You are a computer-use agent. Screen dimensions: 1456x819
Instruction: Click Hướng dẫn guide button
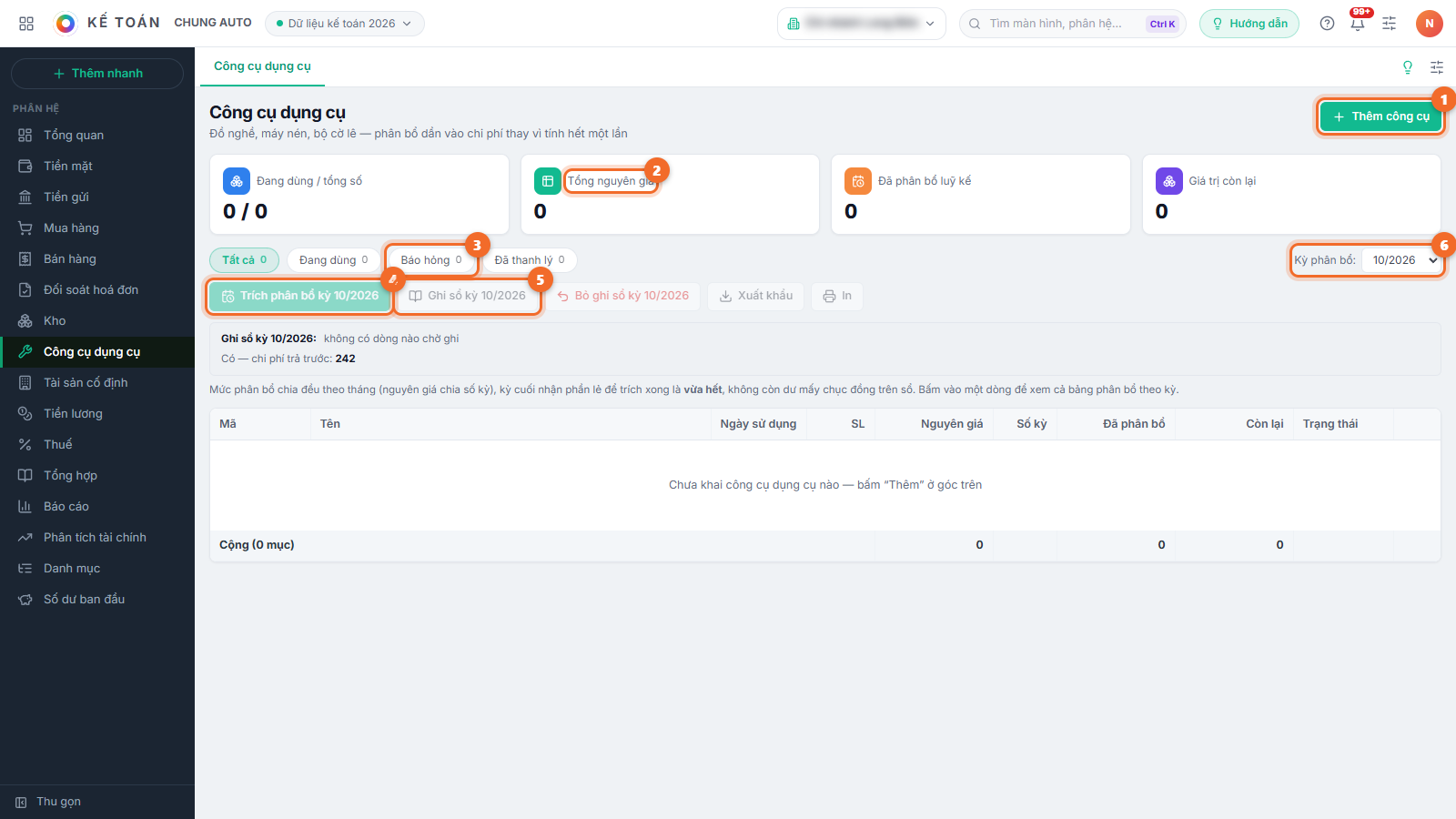pyautogui.click(x=1249, y=24)
